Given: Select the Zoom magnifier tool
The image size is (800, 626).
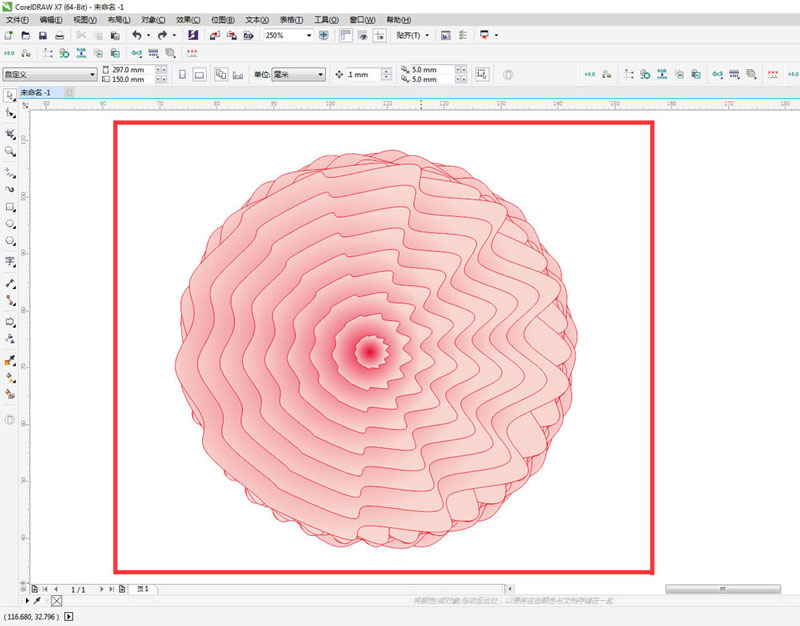Looking at the screenshot, I should (10, 151).
